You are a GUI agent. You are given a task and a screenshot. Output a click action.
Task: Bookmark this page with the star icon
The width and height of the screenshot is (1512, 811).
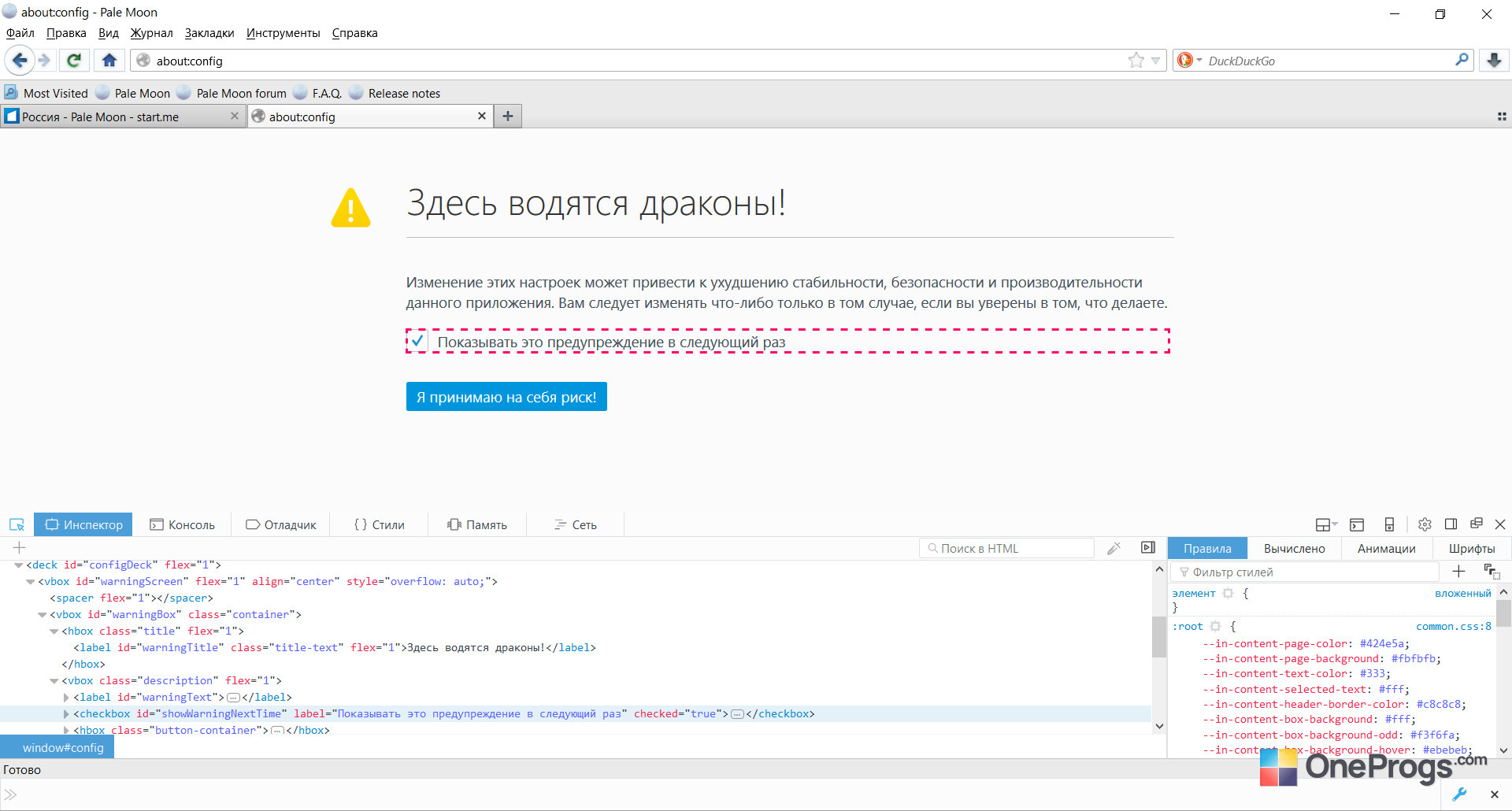(1136, 61)
